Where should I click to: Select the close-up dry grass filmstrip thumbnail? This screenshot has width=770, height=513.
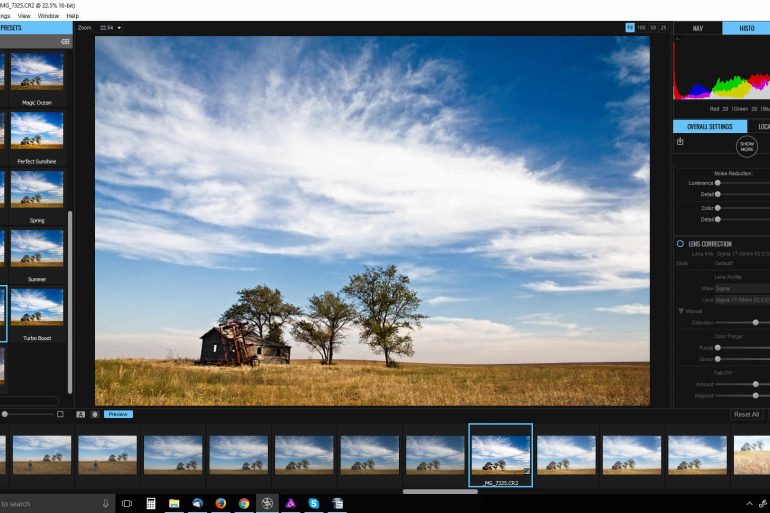[751, 455]
